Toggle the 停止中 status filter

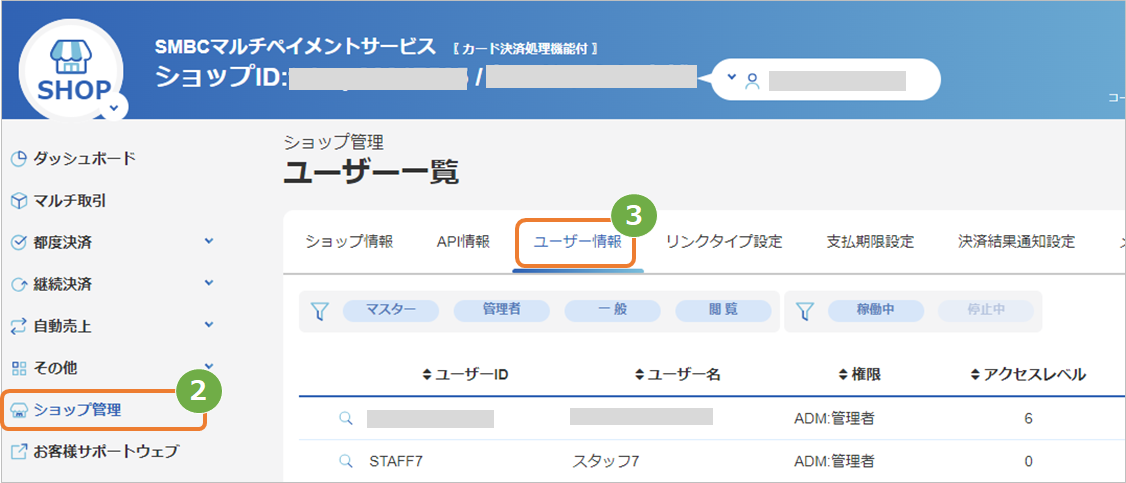pyautogui.click(x=986, y=310)
